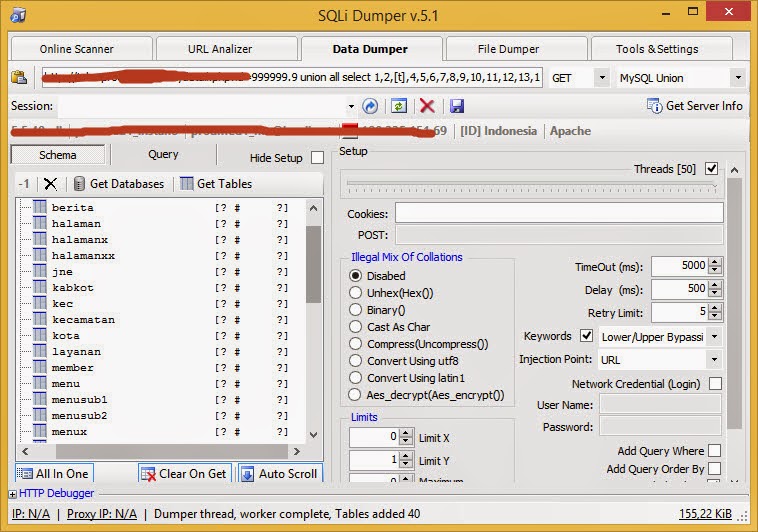Select the menusub1 table row
Image resolution: width=758 pixels, height=532 pixels.
pyautogui.click(x=161, y=399)
